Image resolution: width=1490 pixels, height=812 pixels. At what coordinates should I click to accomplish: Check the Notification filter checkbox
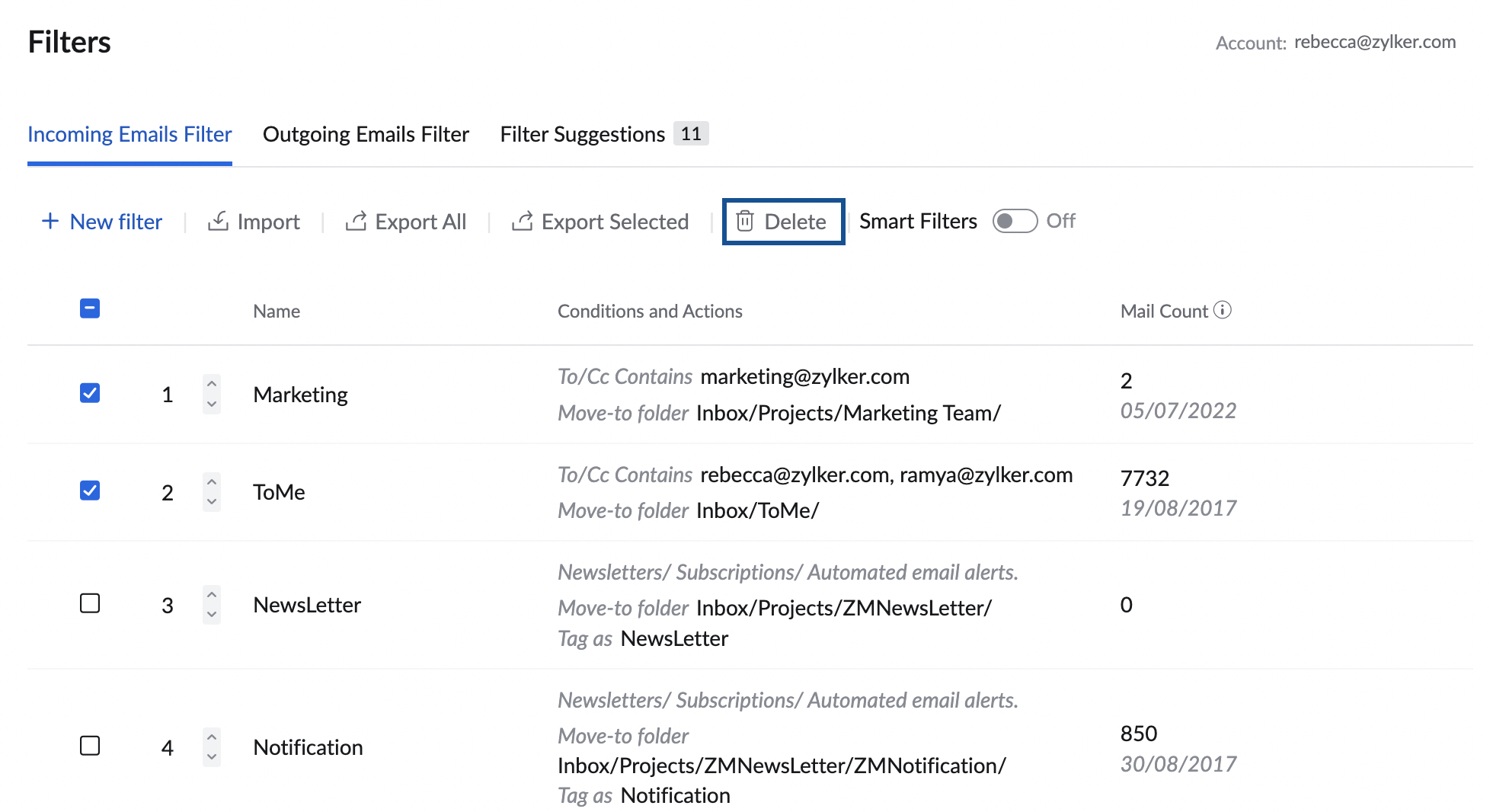click(90, 746)
